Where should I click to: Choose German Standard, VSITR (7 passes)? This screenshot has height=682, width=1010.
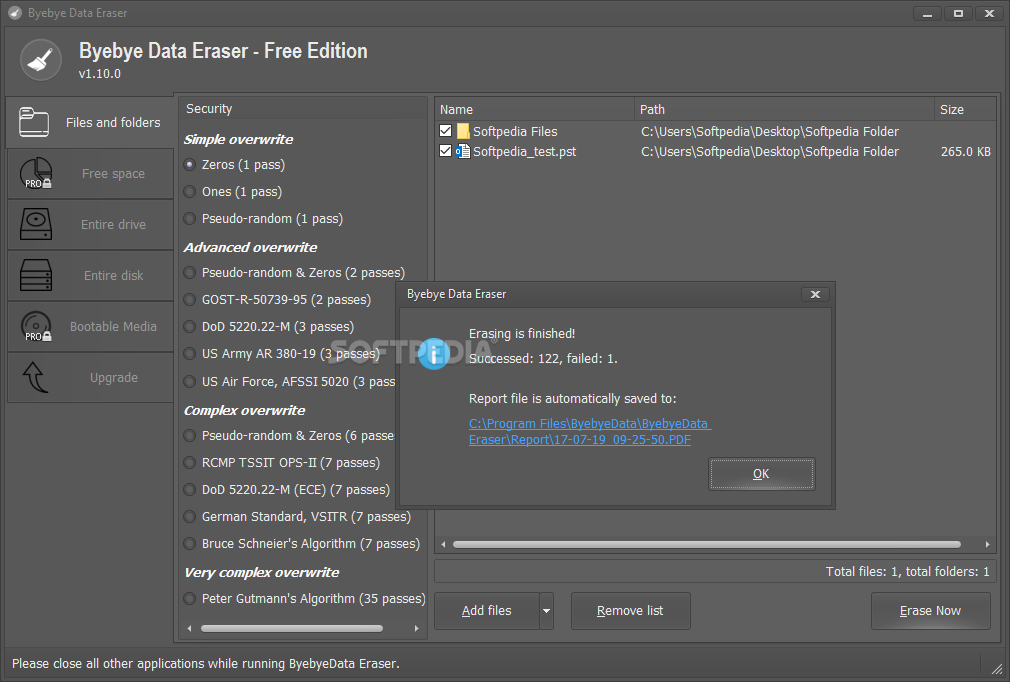tap(189, 517)
